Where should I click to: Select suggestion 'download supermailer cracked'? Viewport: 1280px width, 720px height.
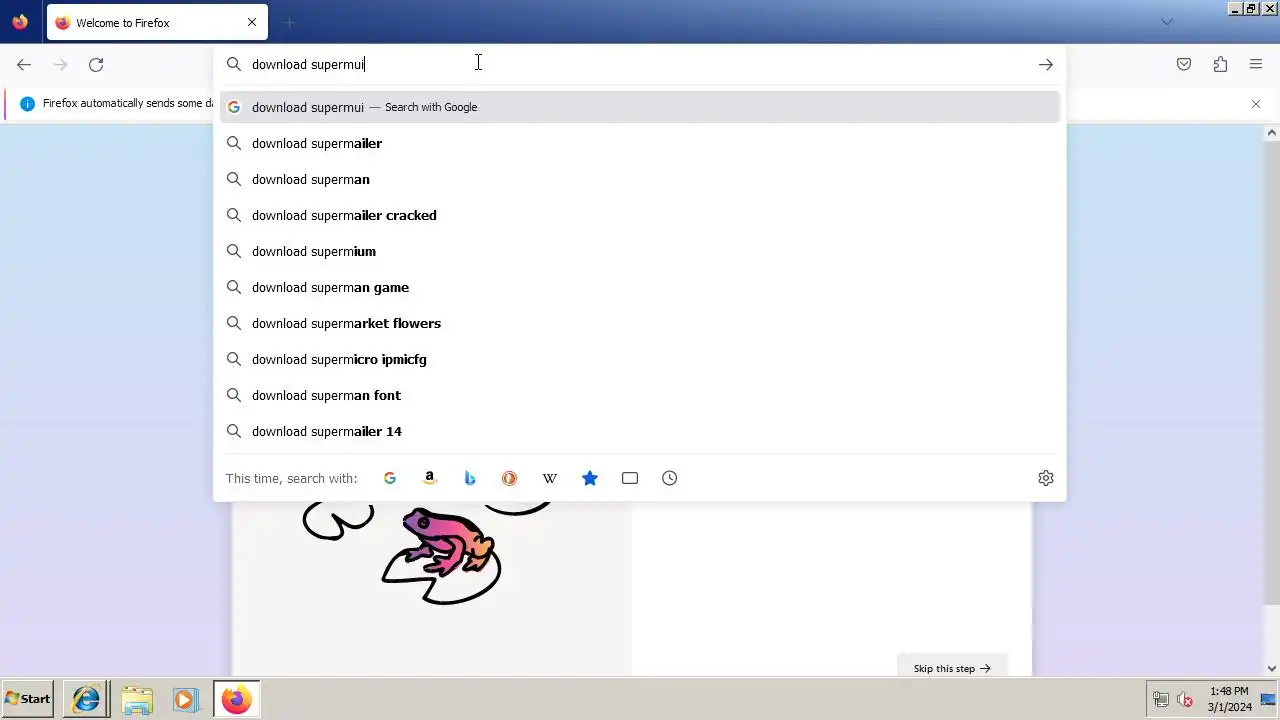coord(640,215)
